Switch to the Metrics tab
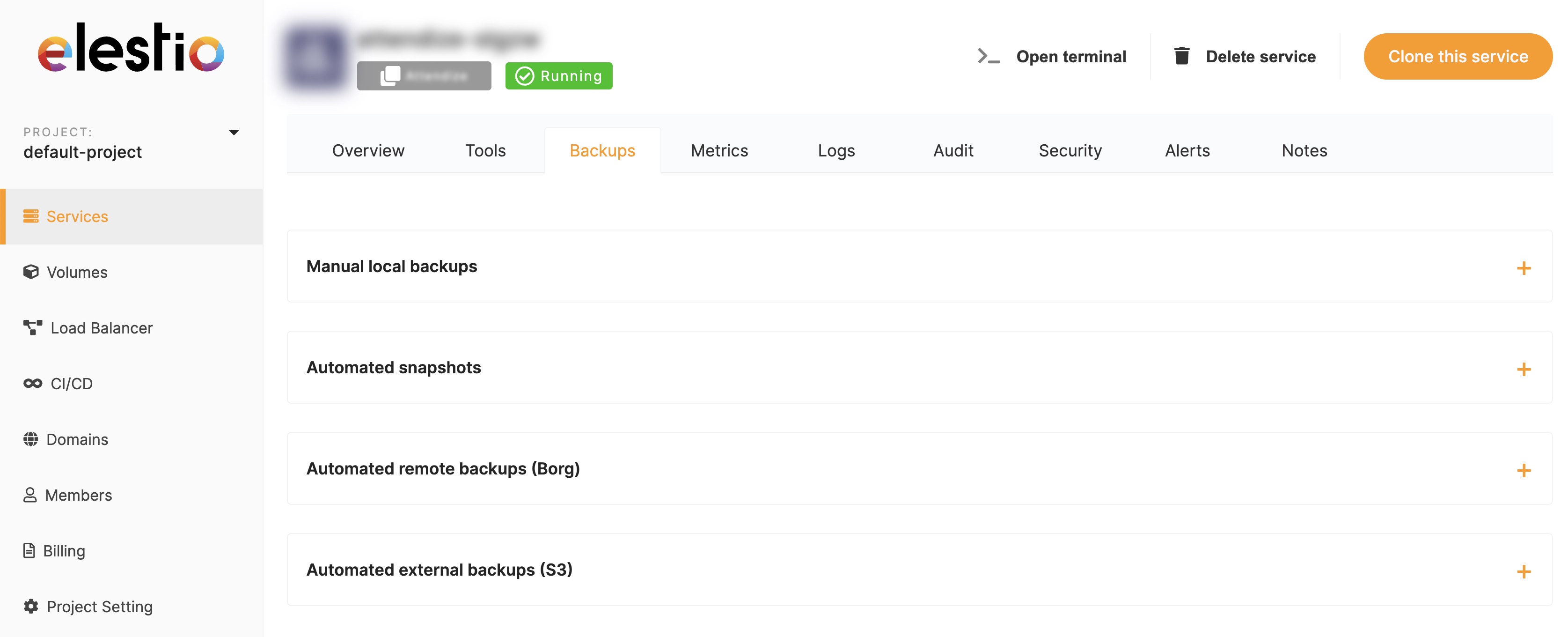Image resolution: width=1568 pixels, height=637 pixels. (x=719, y=150)
